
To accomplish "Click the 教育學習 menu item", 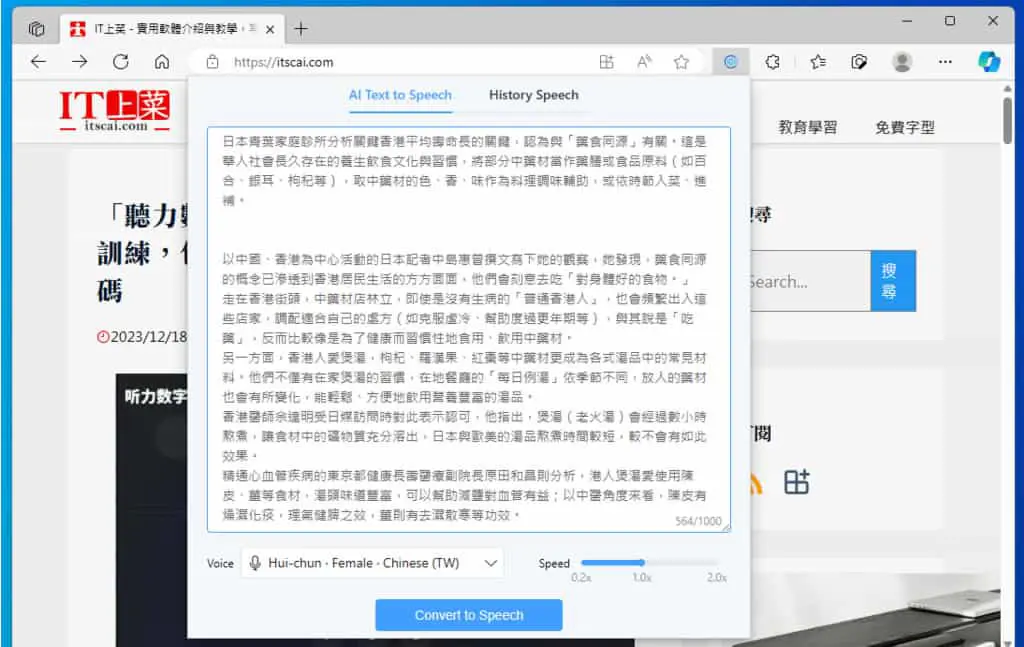I will pyautogui.click(x=808, y=127).
